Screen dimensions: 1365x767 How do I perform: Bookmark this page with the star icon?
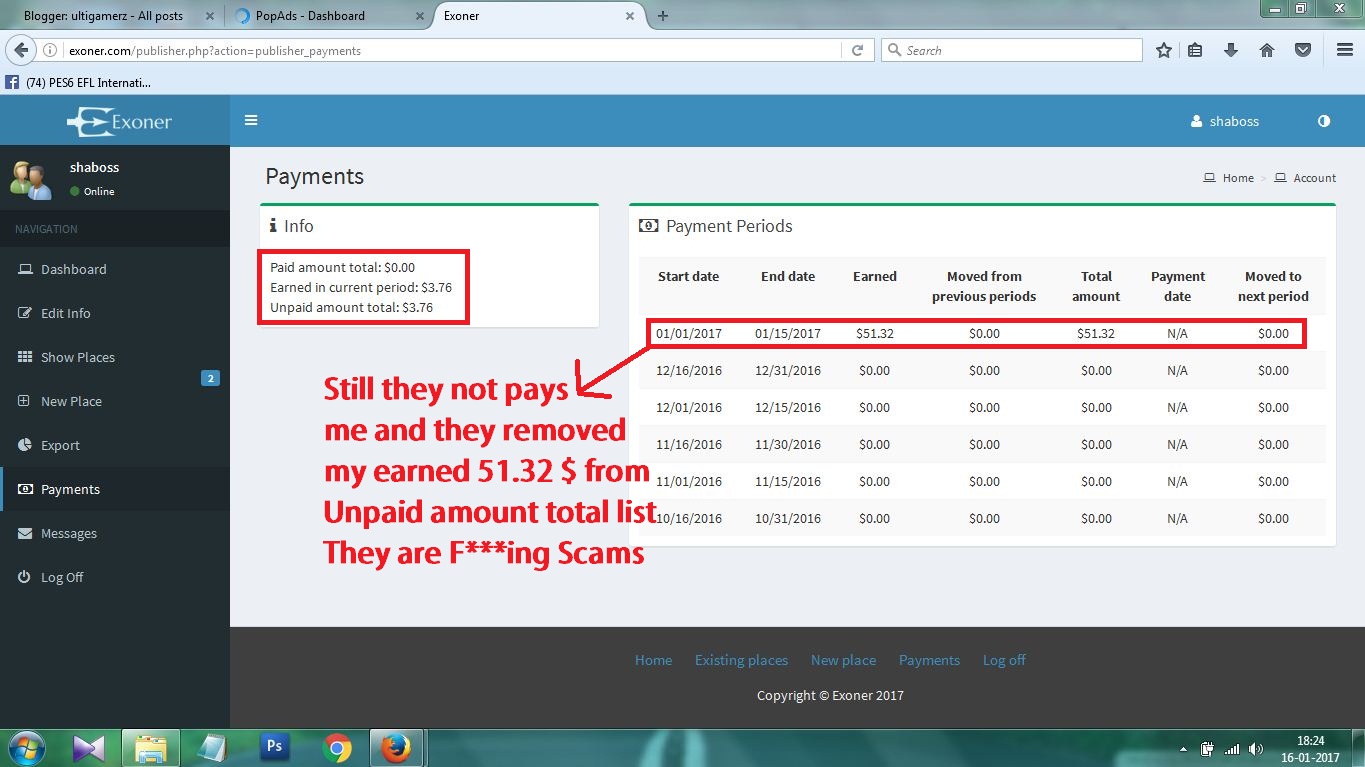point(1164,50)
